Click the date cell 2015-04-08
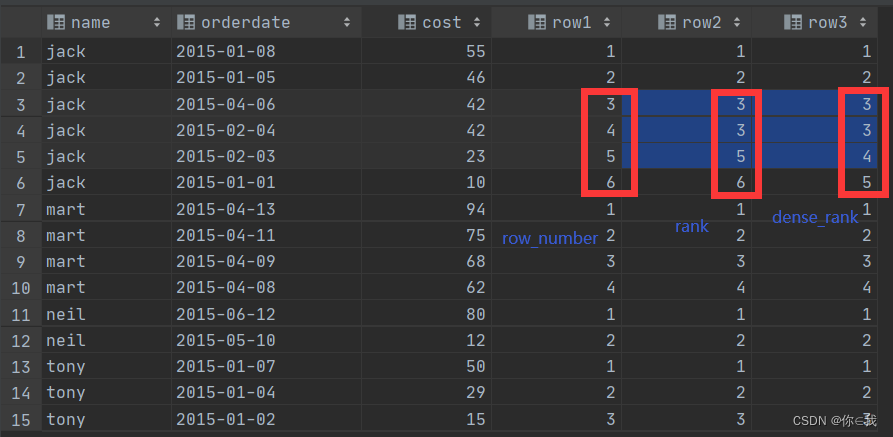This screenshot has height=437, width=893. [266, 287]
